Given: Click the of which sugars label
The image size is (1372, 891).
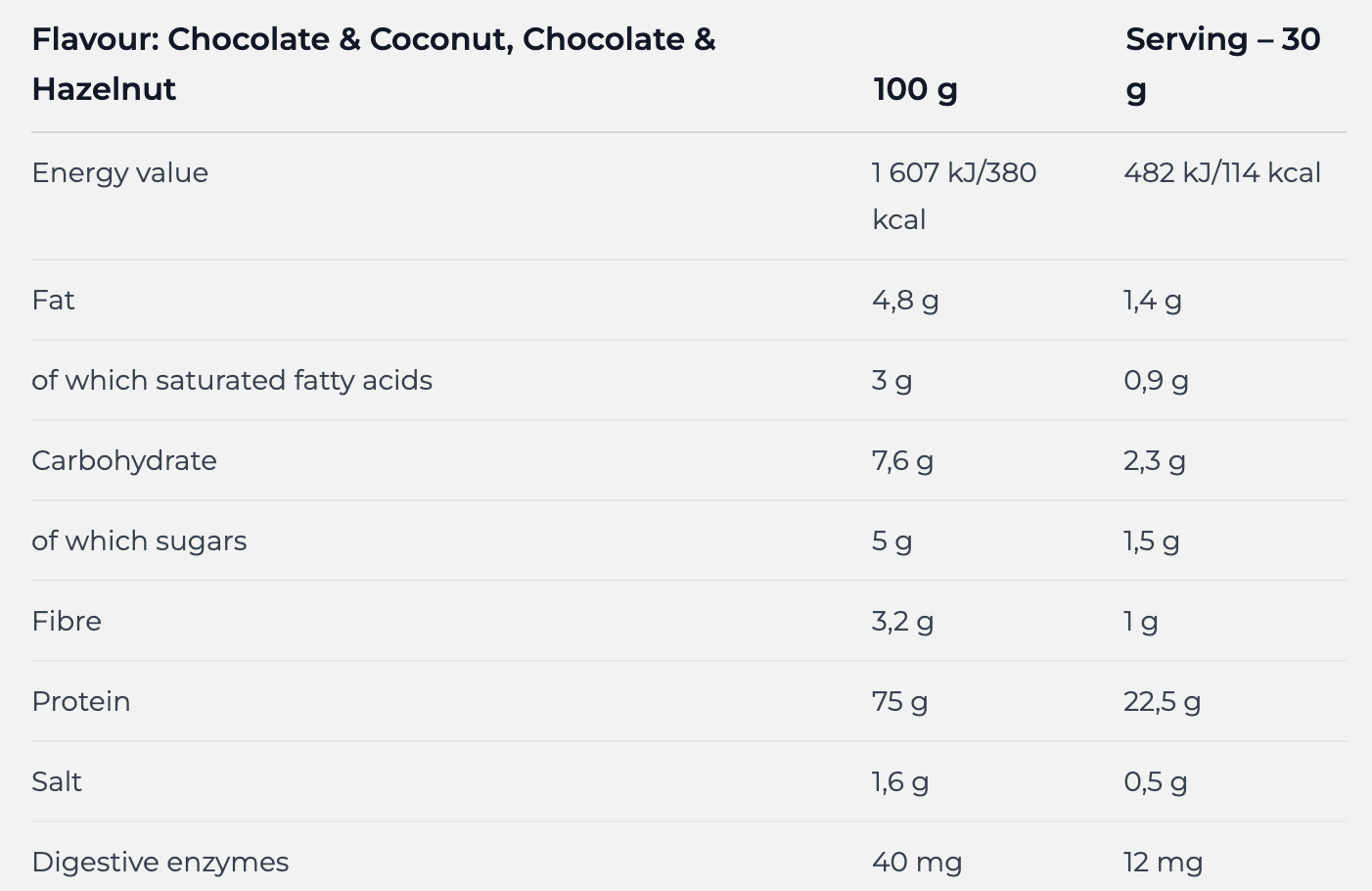Looking at the screenshot, I should (139, 540).
